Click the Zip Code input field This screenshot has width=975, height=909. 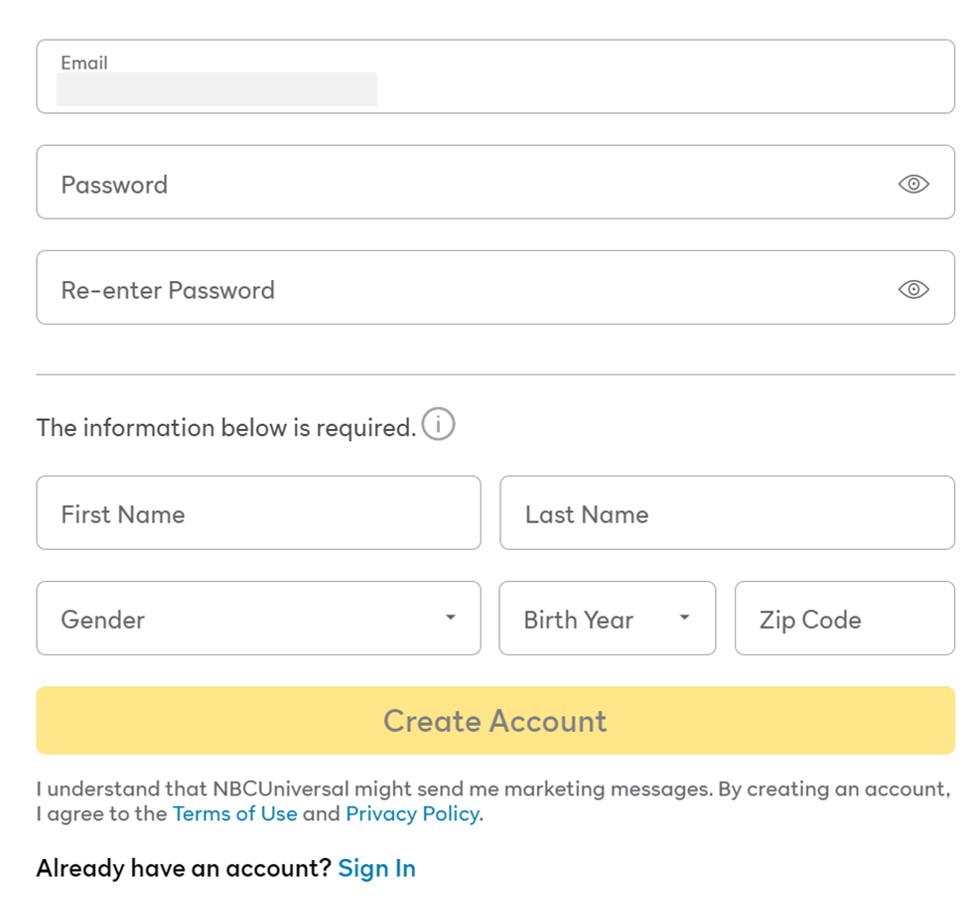pos(844,619)
